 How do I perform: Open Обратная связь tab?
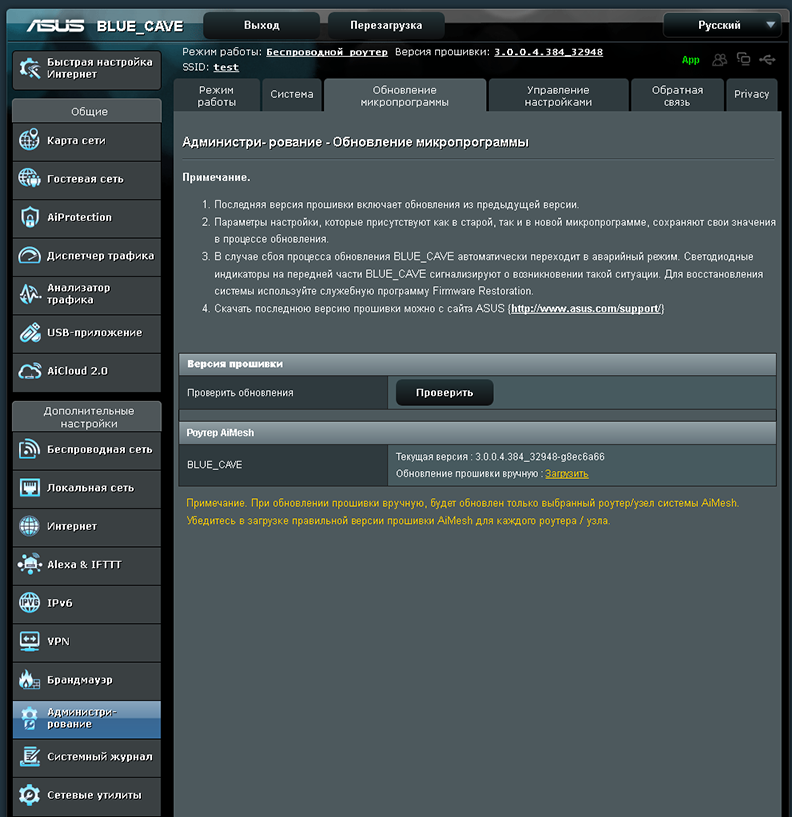pos(677,96)
